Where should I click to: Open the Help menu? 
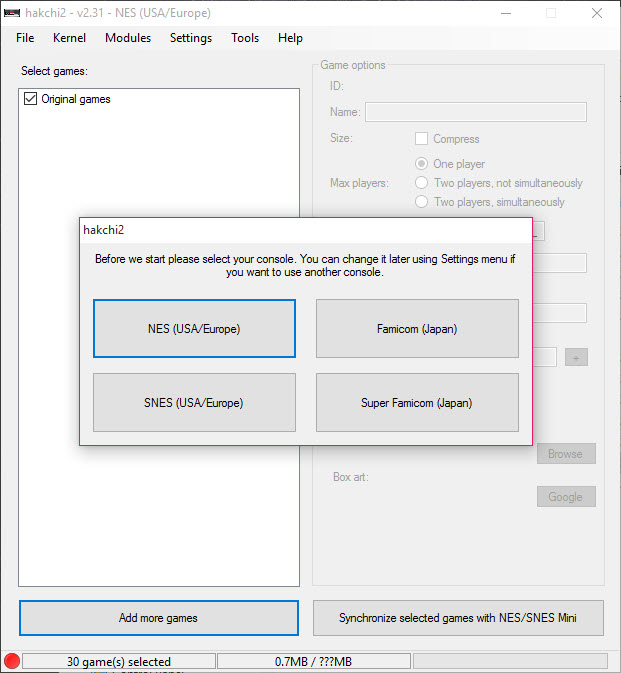[x=290, y=38]
